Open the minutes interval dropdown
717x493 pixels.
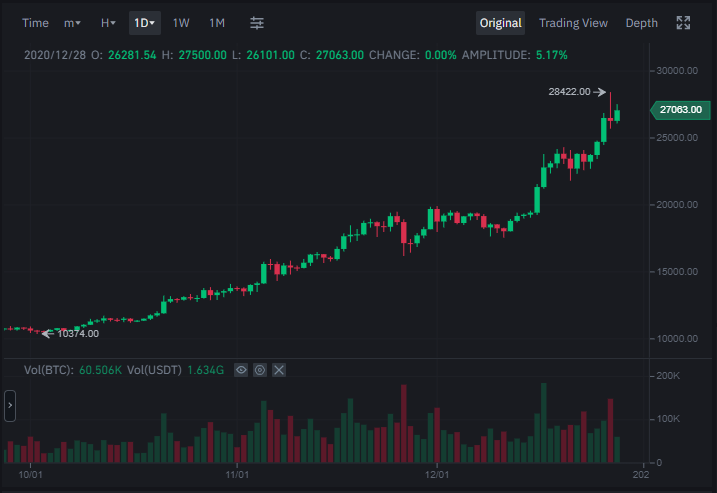72,23
